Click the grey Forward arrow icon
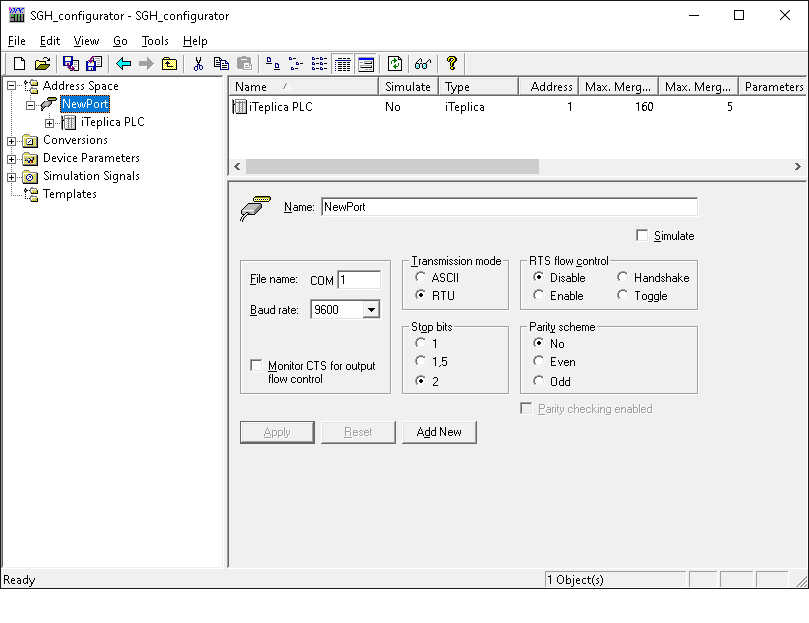This screenshot has width=809, height=623. [x=147, y=63]
